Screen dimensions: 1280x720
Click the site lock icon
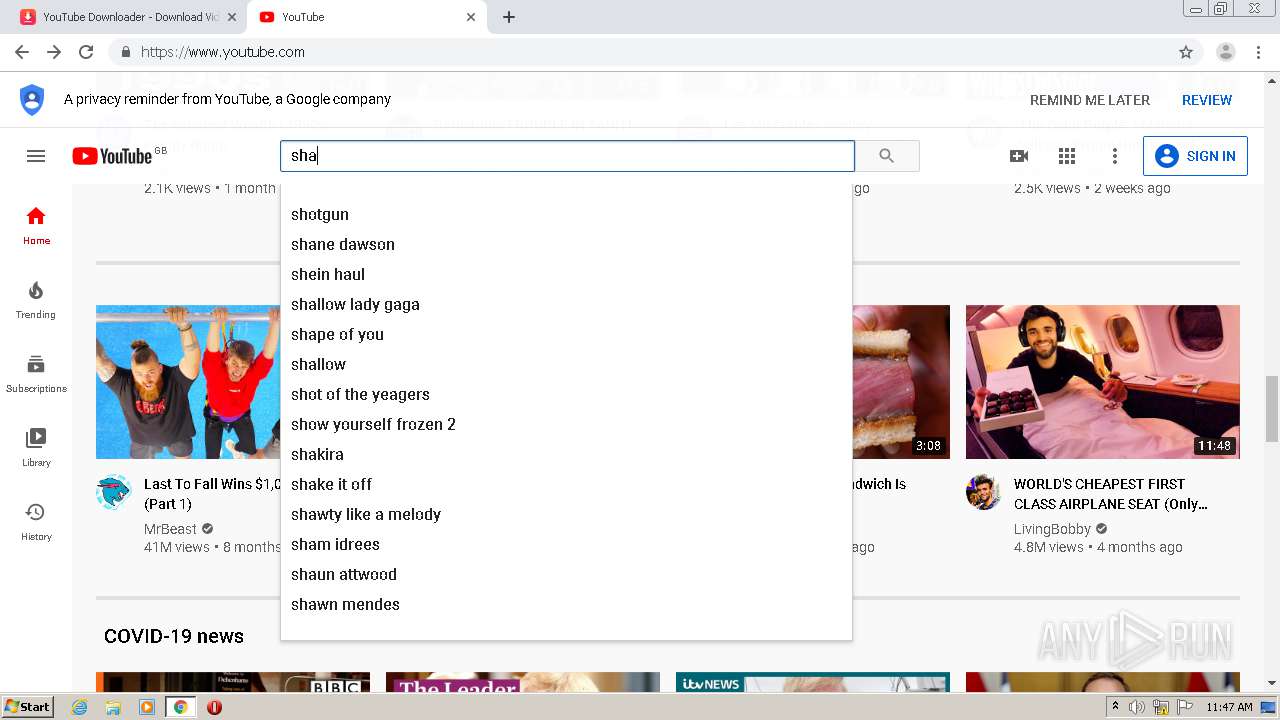pos(126,52)
